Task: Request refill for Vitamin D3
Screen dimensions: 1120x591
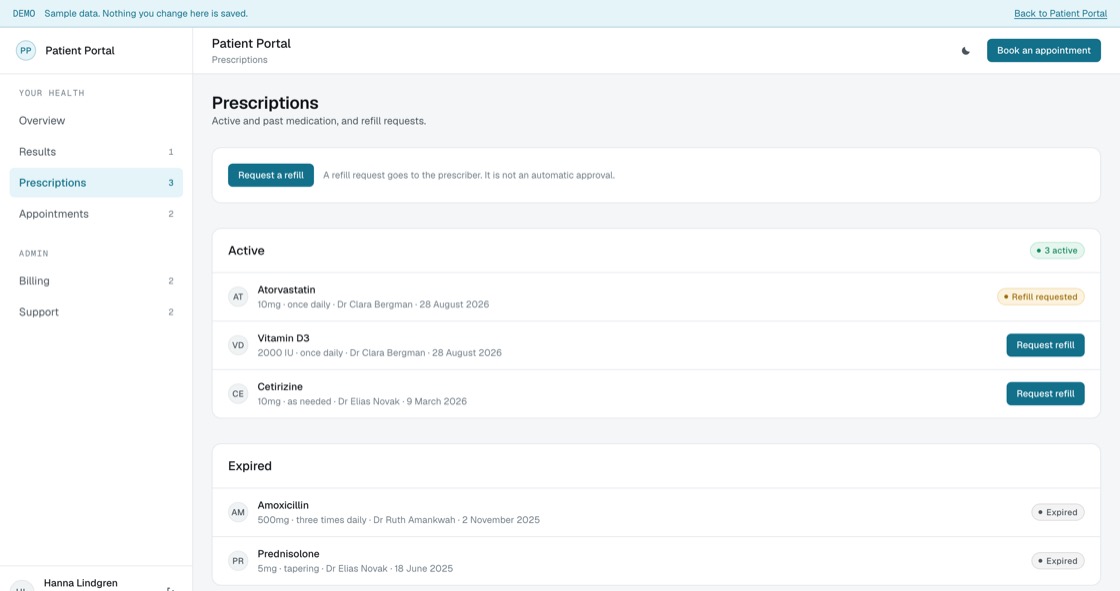Action: [x=1045, y=345]
